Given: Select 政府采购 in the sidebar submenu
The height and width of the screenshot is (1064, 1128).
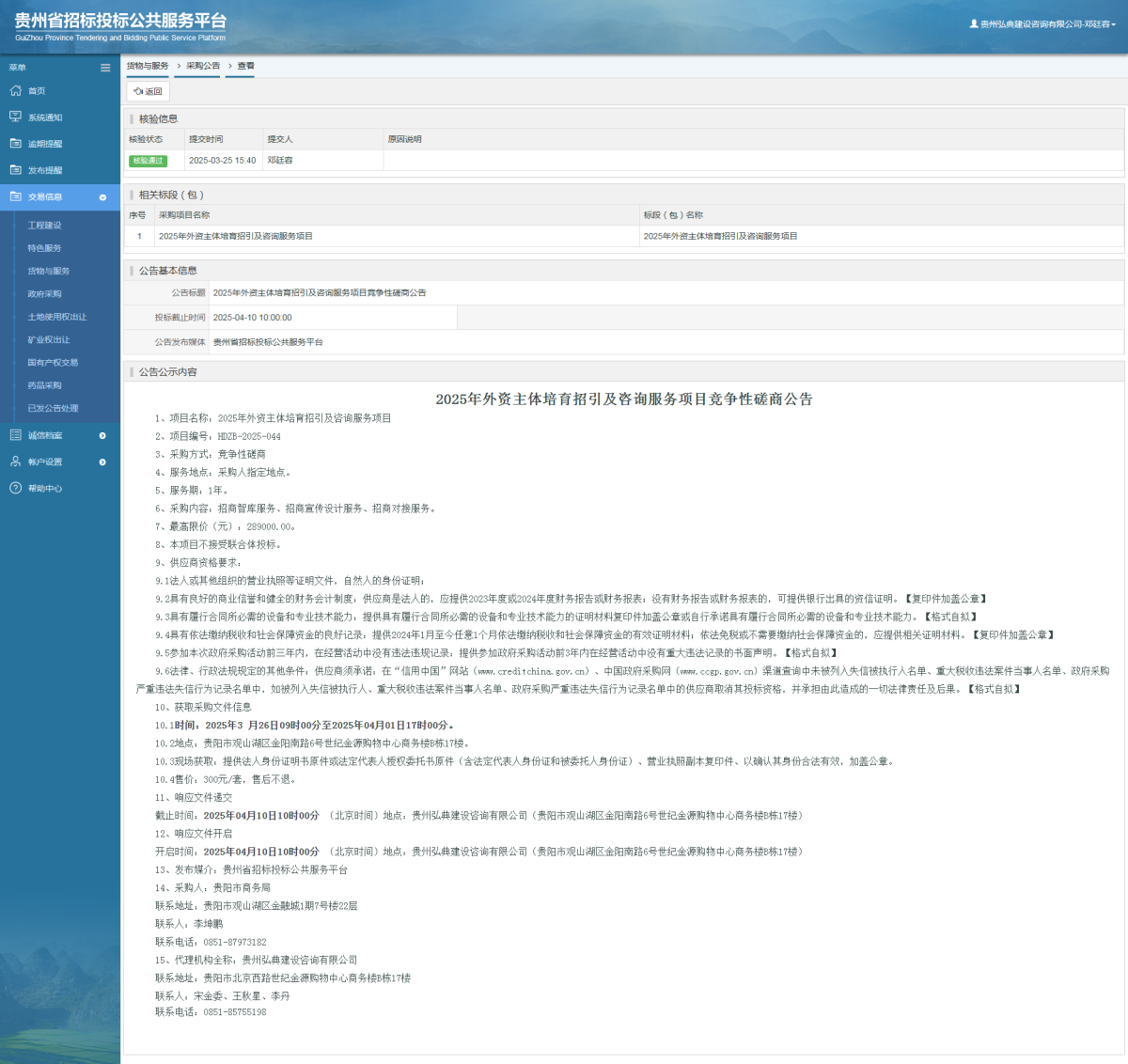Looking at the screenshot, I should tap(44, 294).
